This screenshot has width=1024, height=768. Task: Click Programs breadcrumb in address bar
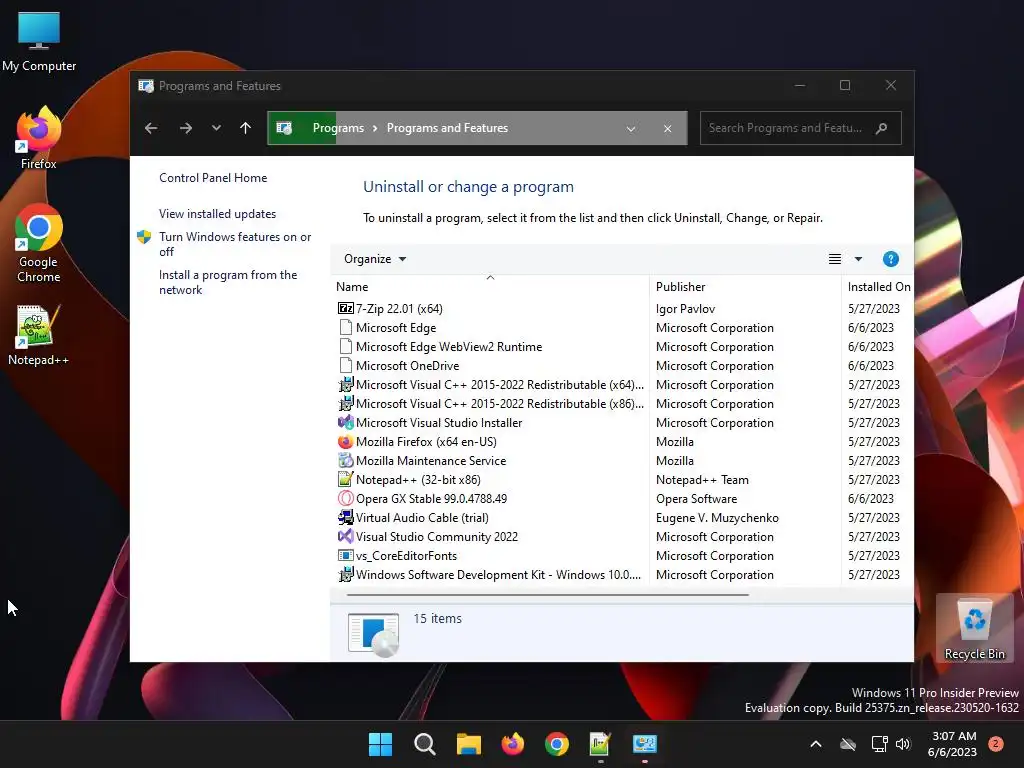338,128
